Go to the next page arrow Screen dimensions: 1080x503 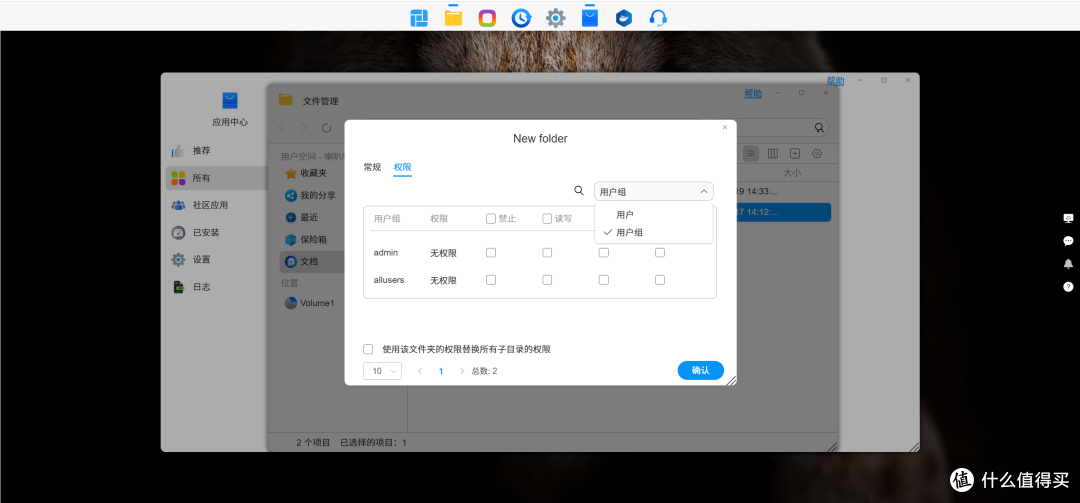(x=461, y=371)
